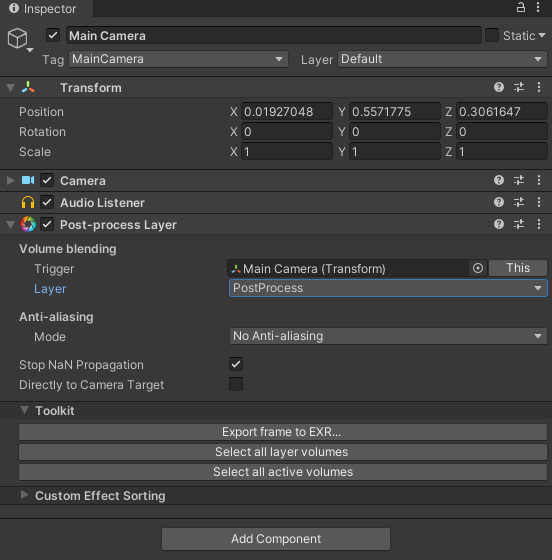Click the Scale Y value field
This screenshot has height=560, width=552.
click(x=395, y=152)
